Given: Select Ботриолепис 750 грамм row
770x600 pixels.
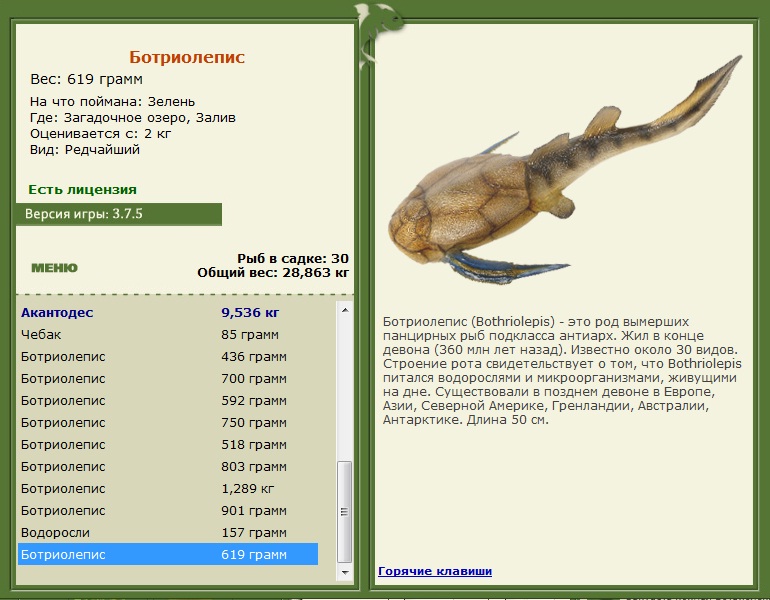Looking at the screenshot, I should pos(168,423).
